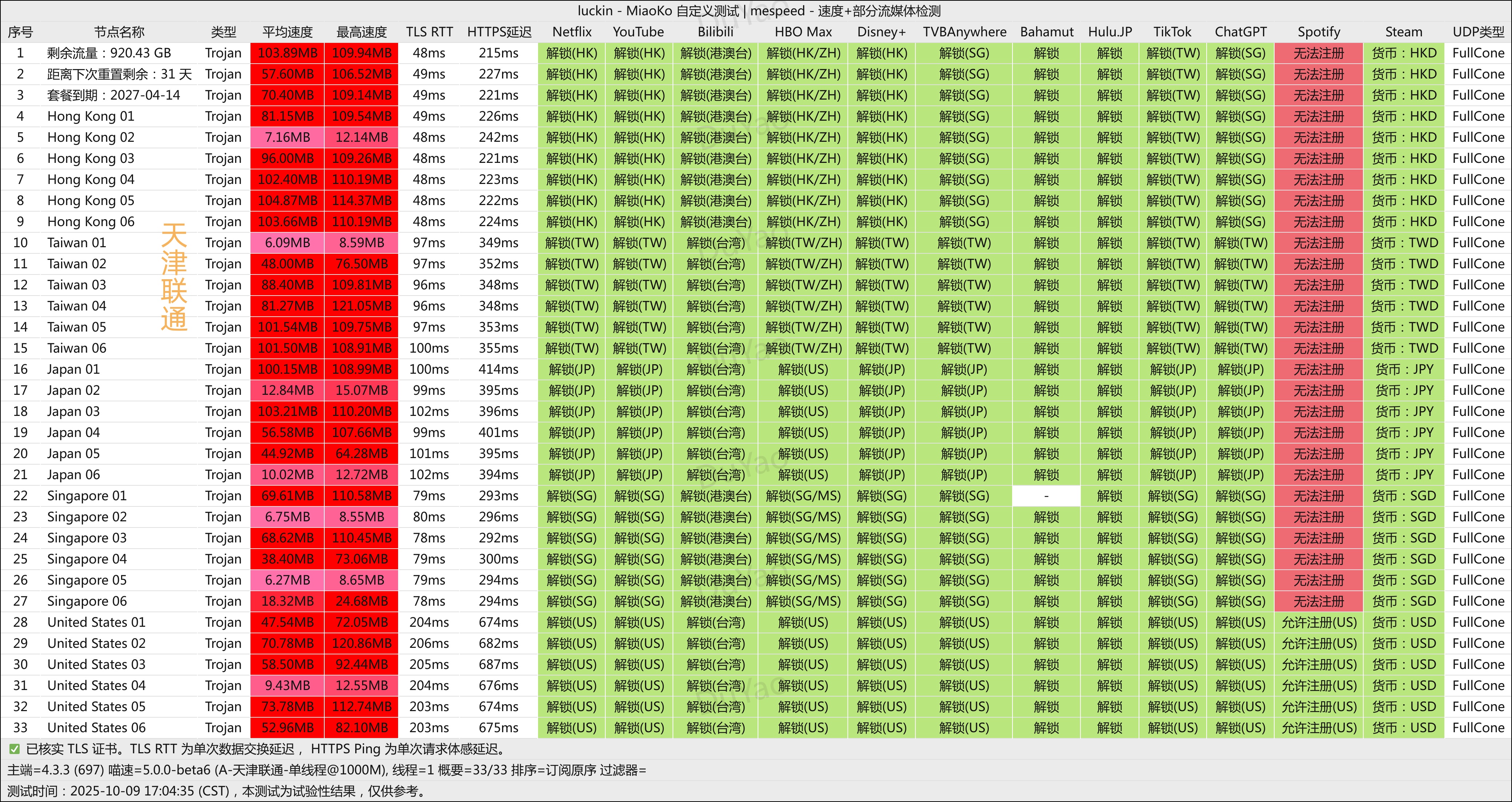Click the 允许注册(US) cell for United States 01
Viewport: 1512px width, 802px height.
click(1318, 622)
